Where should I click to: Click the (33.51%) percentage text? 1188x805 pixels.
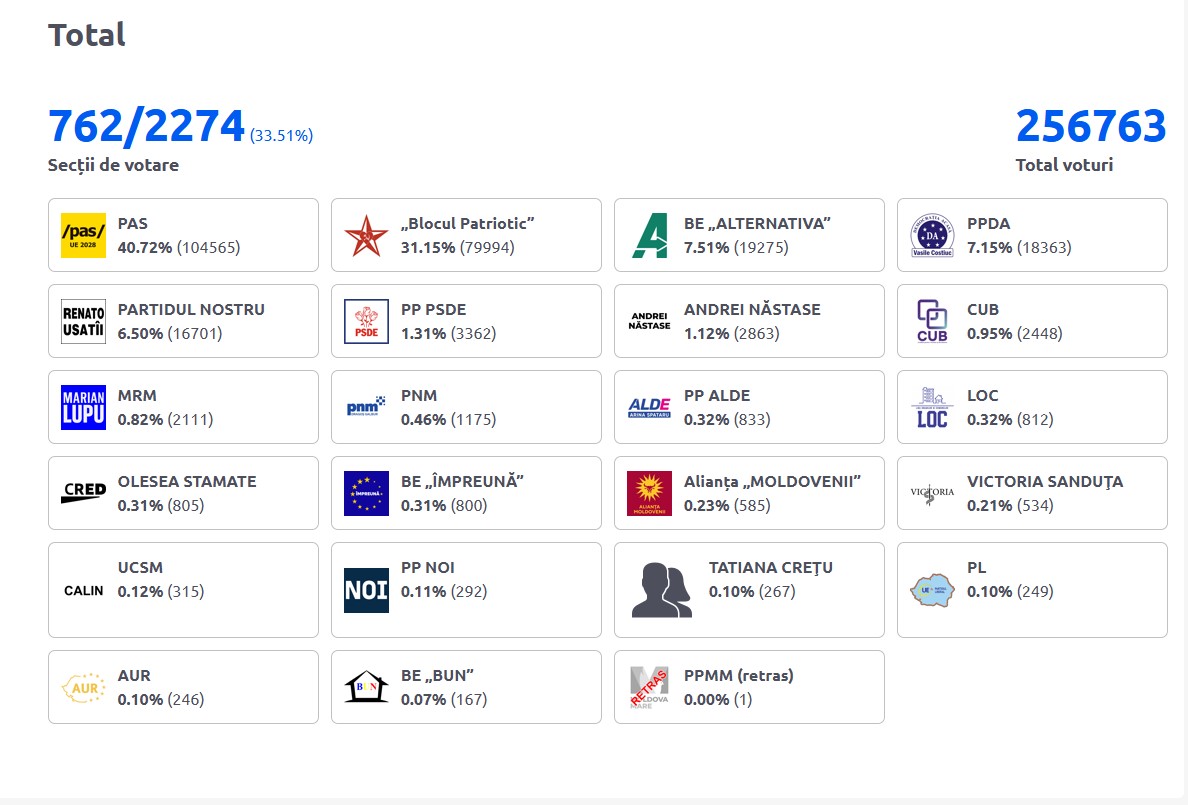point(281,136)
